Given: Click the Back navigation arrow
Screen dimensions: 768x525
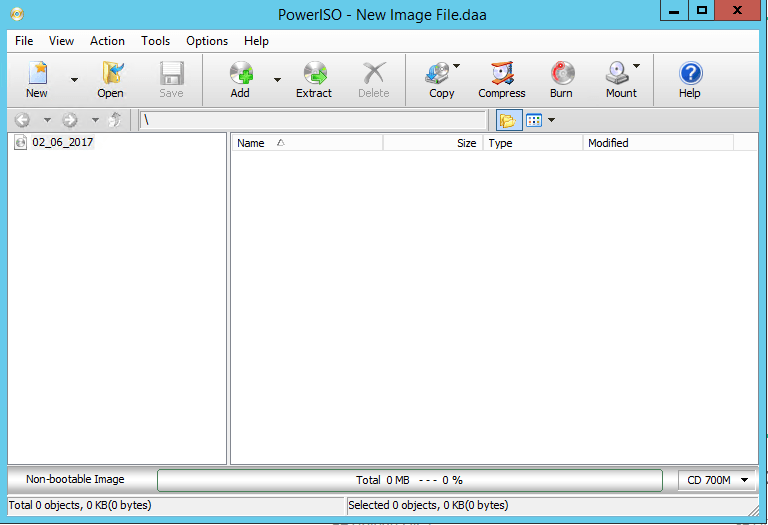Looking at the screenshot, I should pyautogui.click(x=23, y=119).
